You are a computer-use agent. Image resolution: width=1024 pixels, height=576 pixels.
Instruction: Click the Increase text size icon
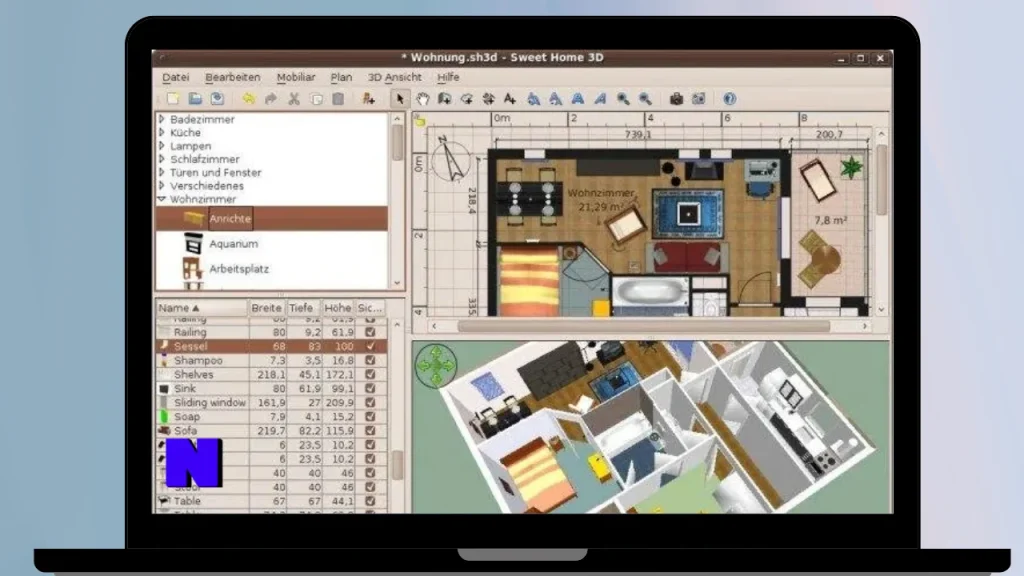tap(534, 99)
